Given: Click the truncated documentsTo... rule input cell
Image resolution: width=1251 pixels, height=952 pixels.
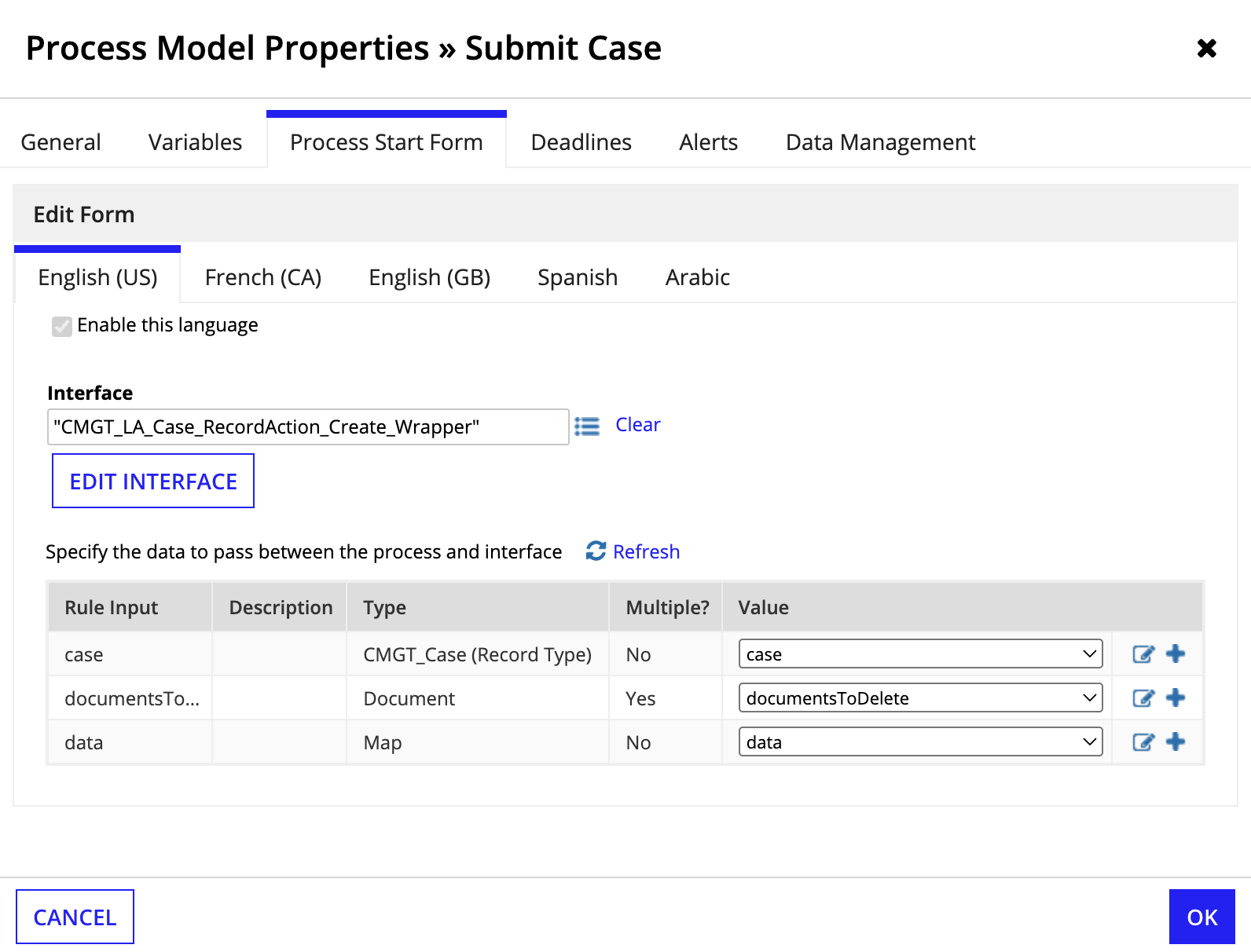Looking at the screenshot, I should pyautogui.click(x=130, y=698).
